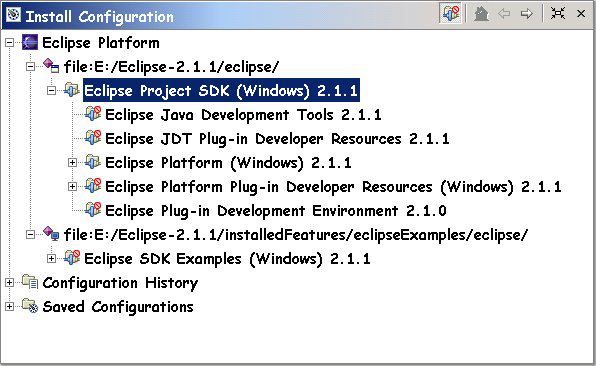The width and height of the screenshot is (596, 366).
Task: Select Eclipse JDT Plug-in Developer Resources 2.1.1
Action: point(277,139)
